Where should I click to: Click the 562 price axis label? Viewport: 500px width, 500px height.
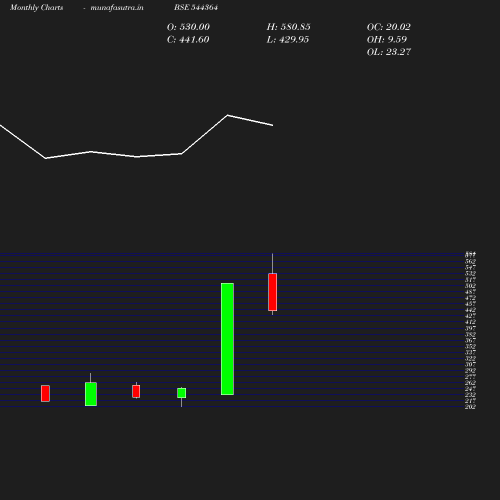click(x=470, y=261)
